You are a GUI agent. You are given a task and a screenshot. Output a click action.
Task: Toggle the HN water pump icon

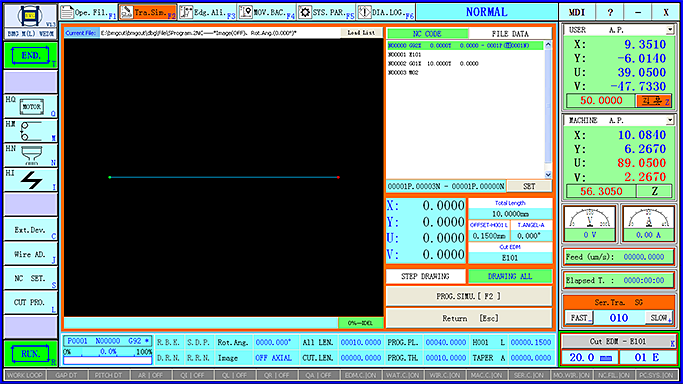31,155
